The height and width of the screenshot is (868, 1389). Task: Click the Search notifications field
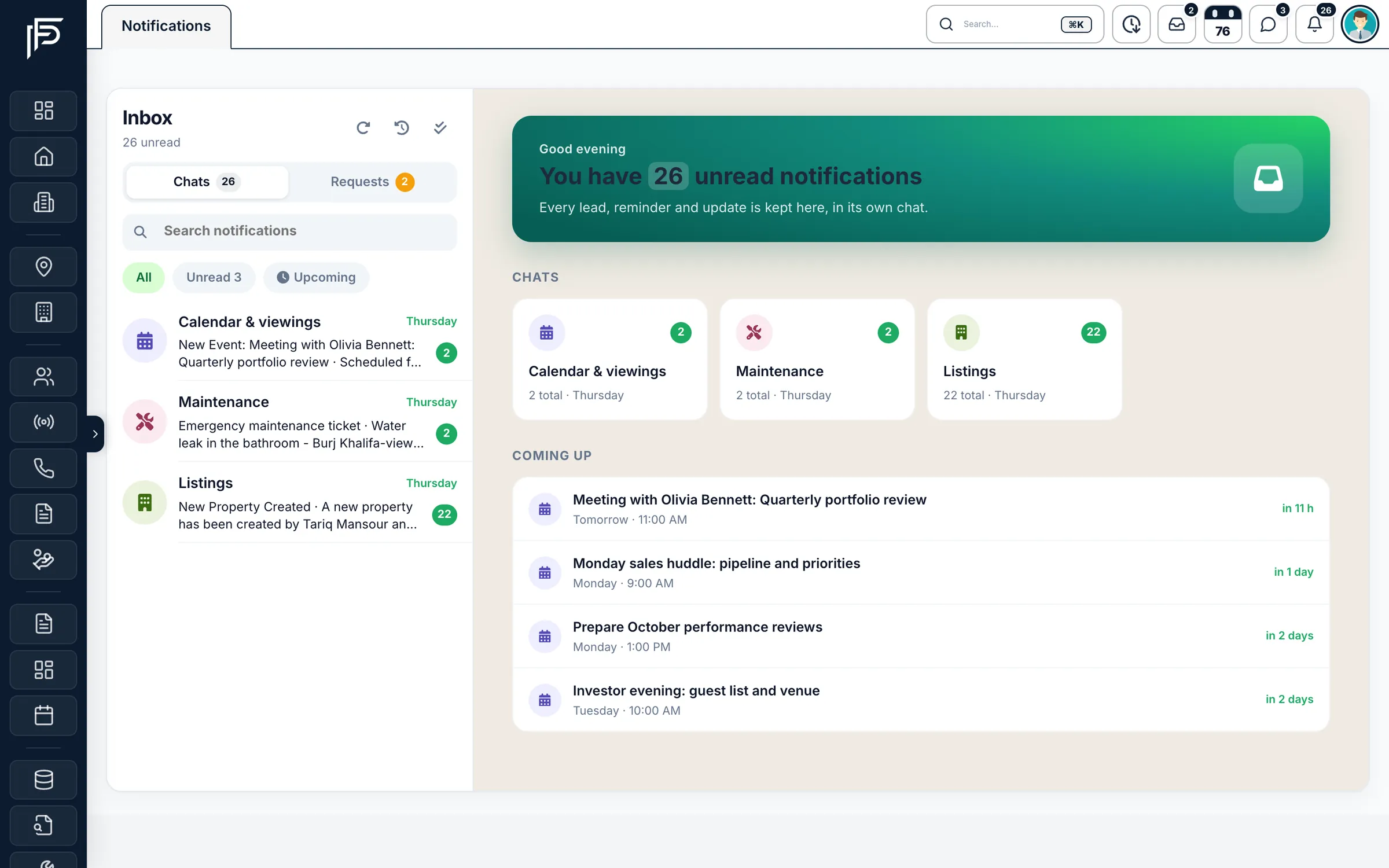289,231
